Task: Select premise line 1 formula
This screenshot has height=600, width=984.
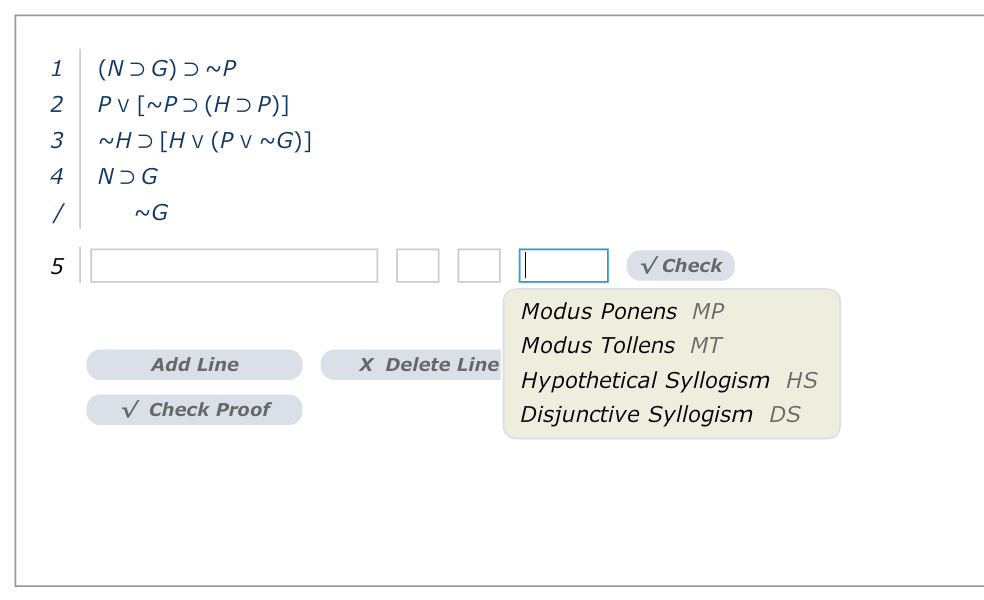Action: [165, 68]
